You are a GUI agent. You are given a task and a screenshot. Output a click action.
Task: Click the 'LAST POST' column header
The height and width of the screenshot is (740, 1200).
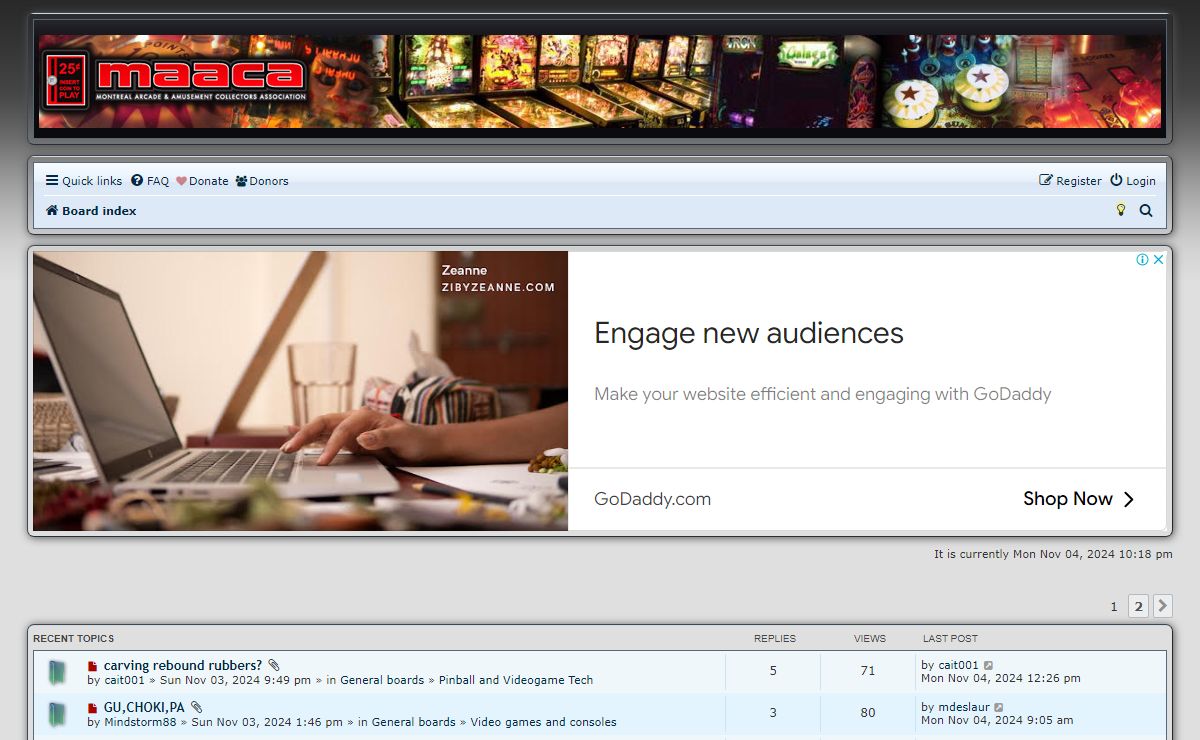(950, 638)
